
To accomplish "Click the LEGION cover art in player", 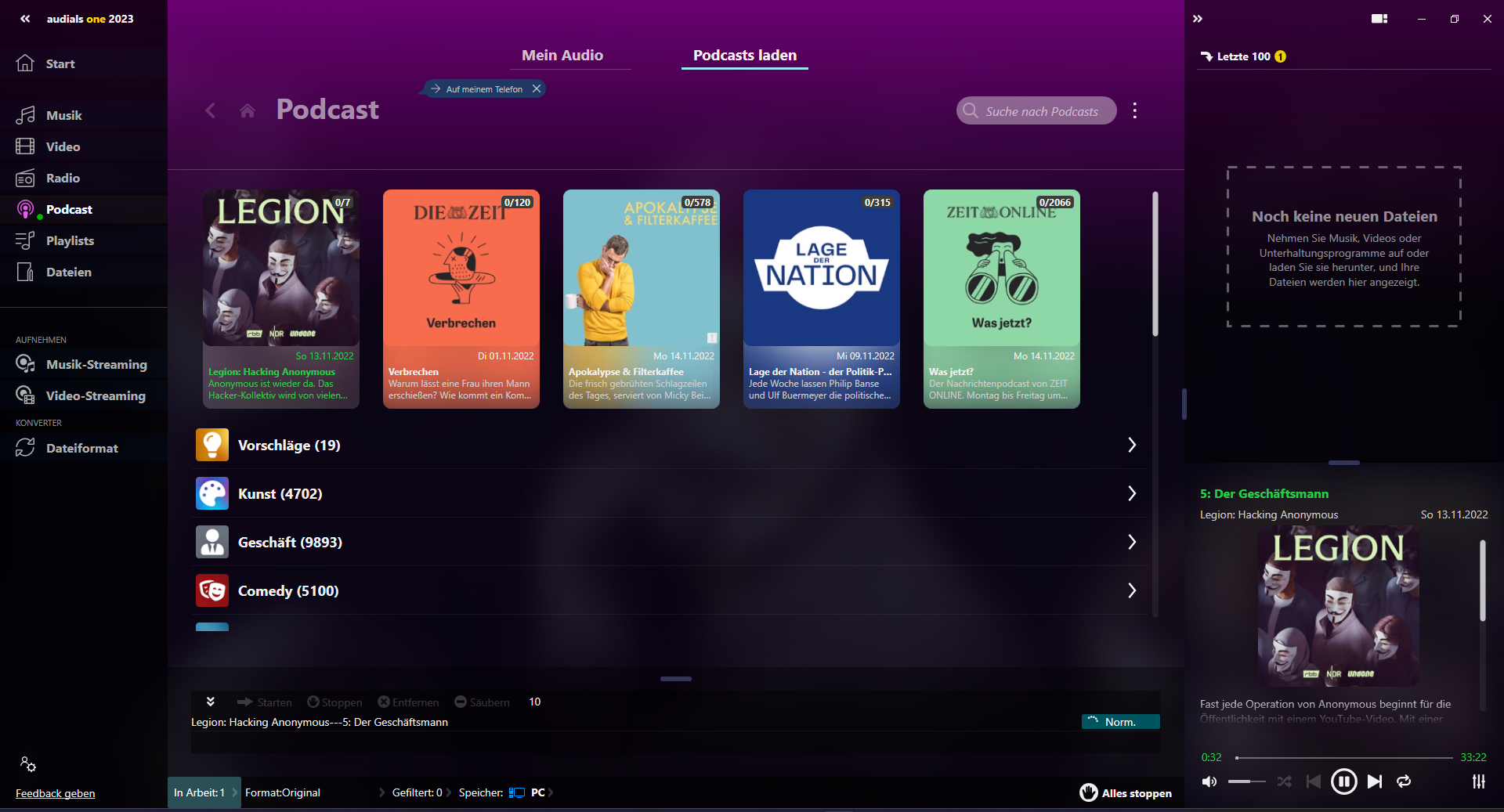I will point(1338,605).
